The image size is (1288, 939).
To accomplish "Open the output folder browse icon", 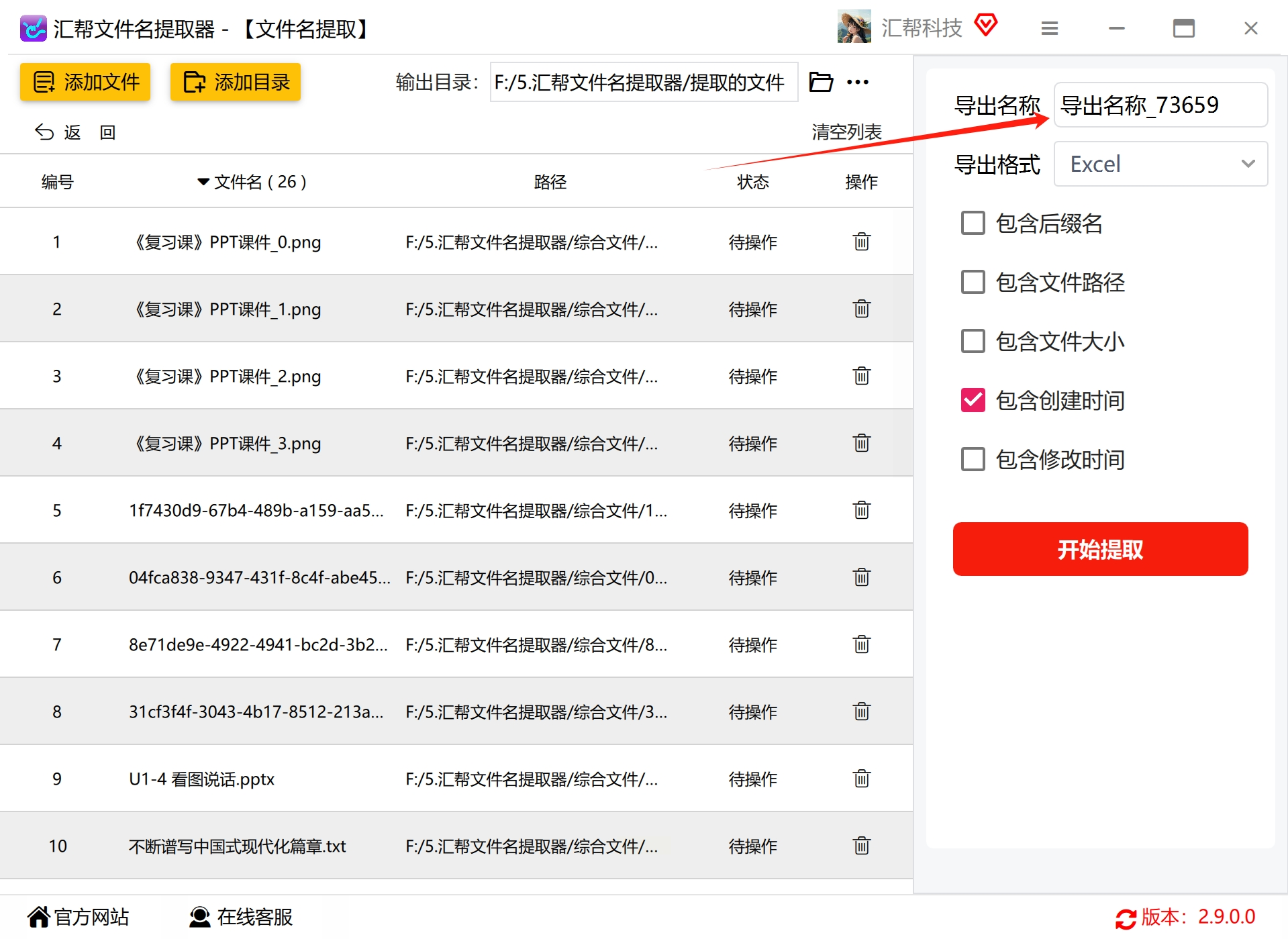I will tap(820, 82).
